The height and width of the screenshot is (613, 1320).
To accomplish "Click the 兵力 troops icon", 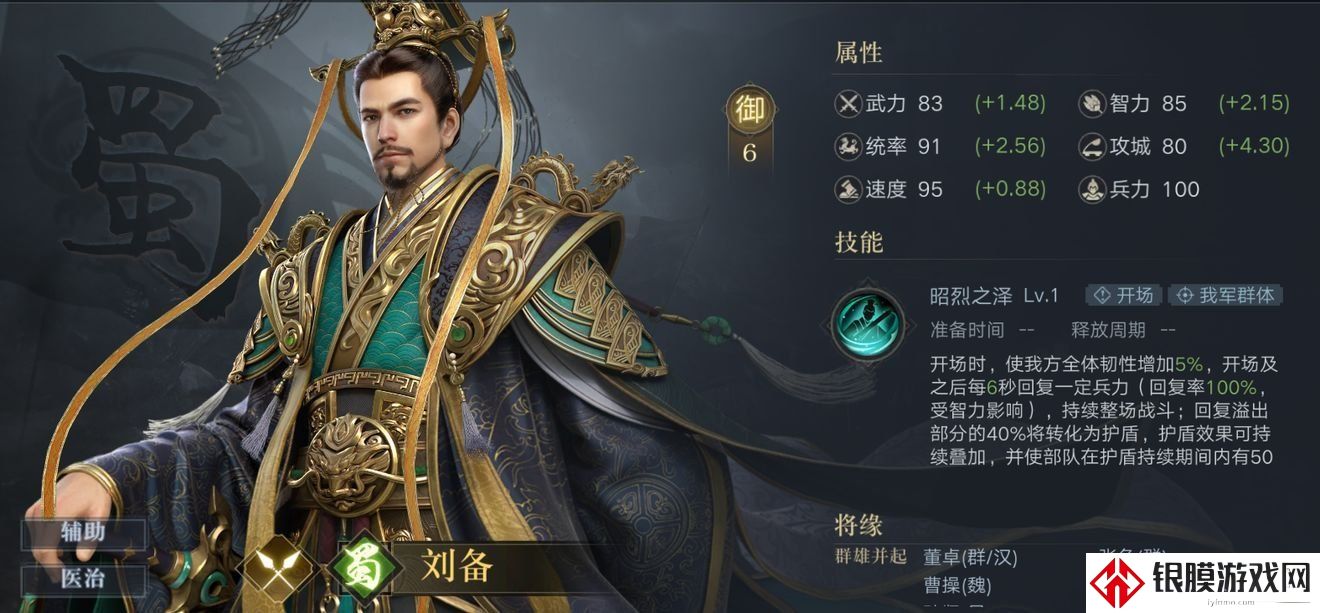I will 1092,188.
